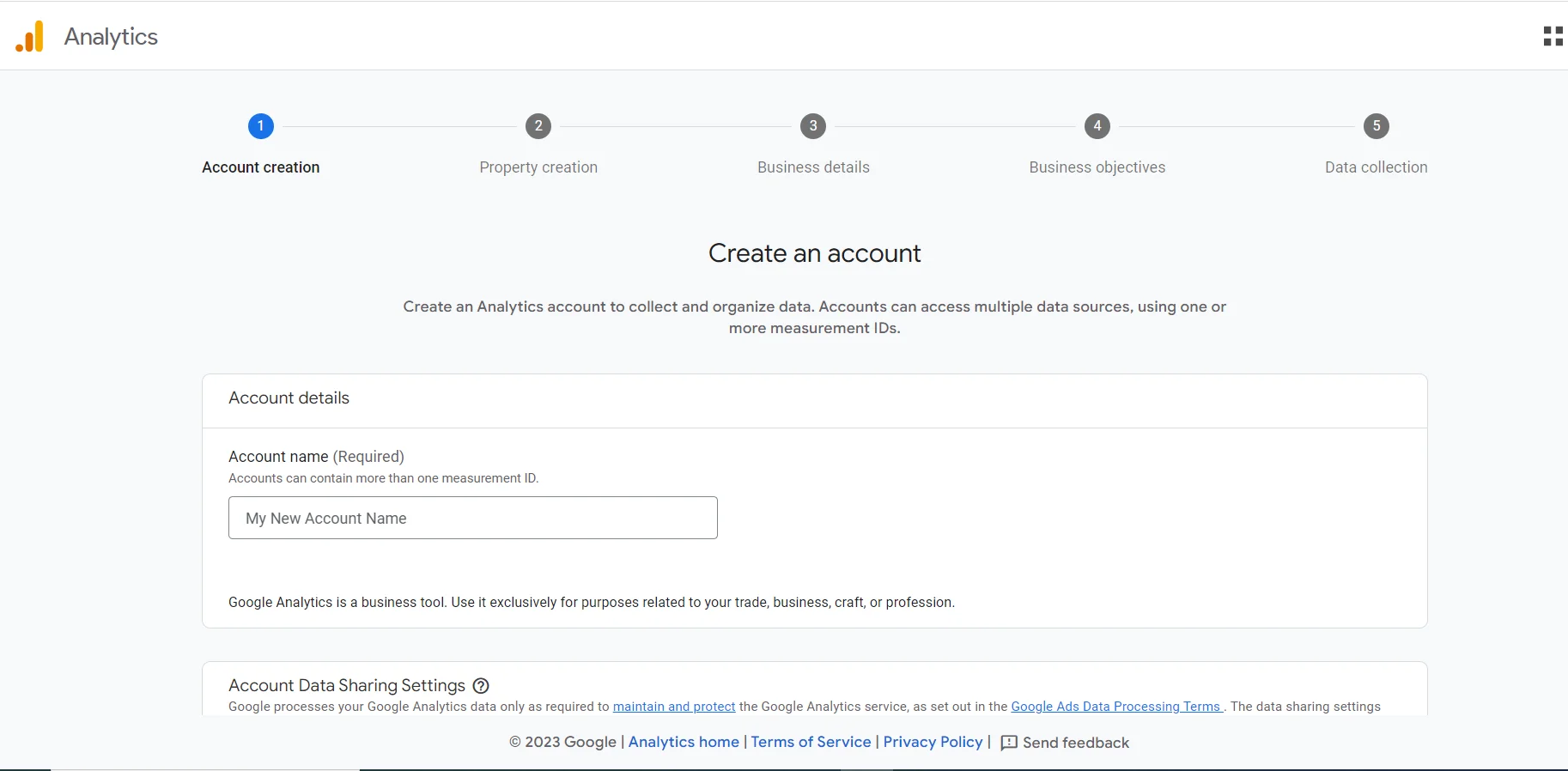Image resolution: width=1568 pixels, height=771 pixels.
Task: Select step 2 circle Property creation
Action: (x=538, y=126)
